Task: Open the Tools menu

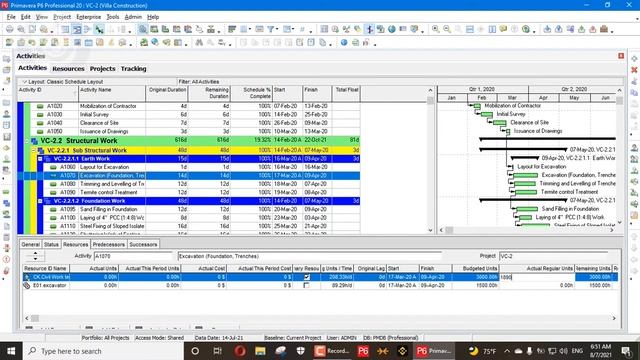Action: 113,17
